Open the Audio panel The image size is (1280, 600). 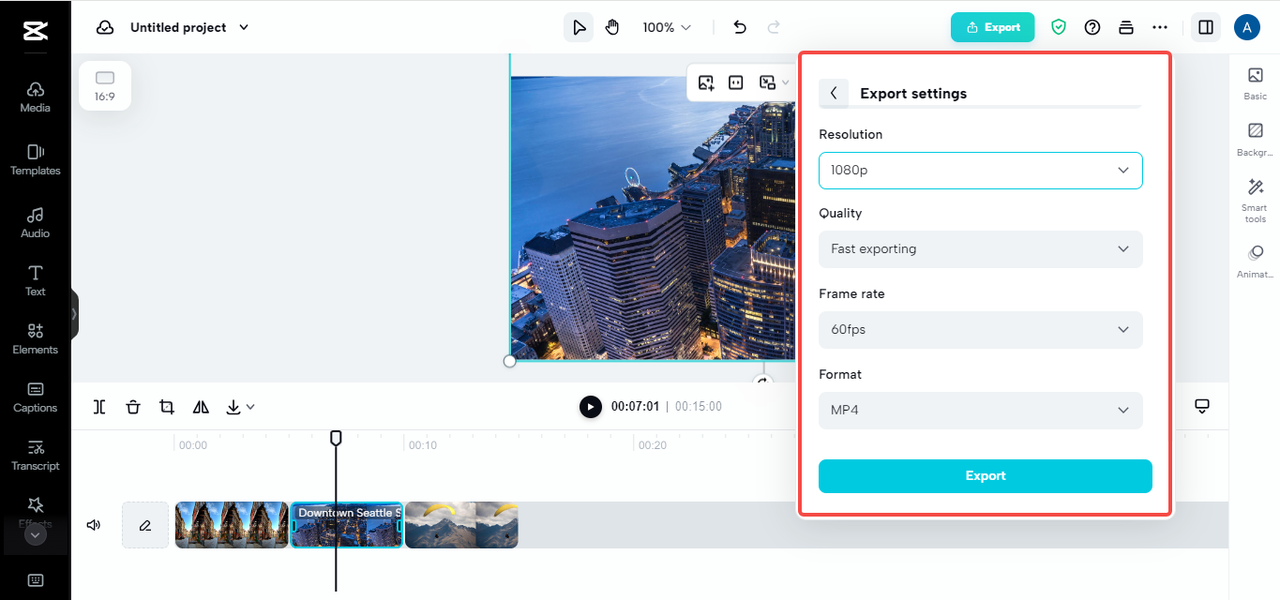35,223
